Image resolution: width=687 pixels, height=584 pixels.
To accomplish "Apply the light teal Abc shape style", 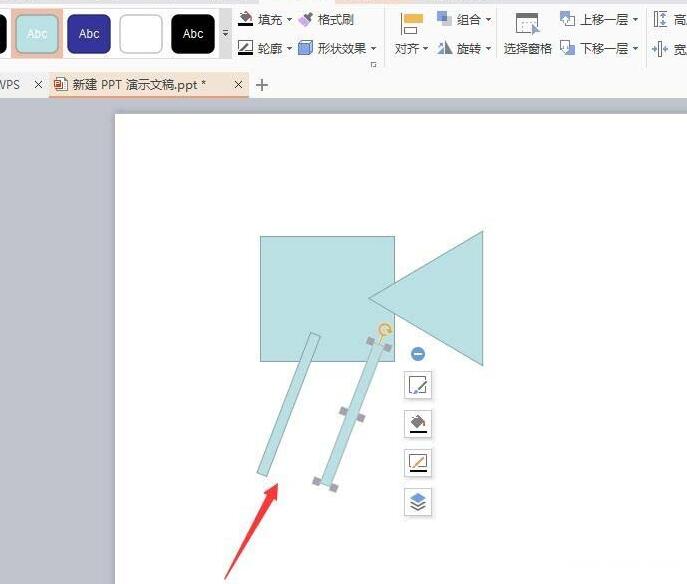I will click(37, 34).
